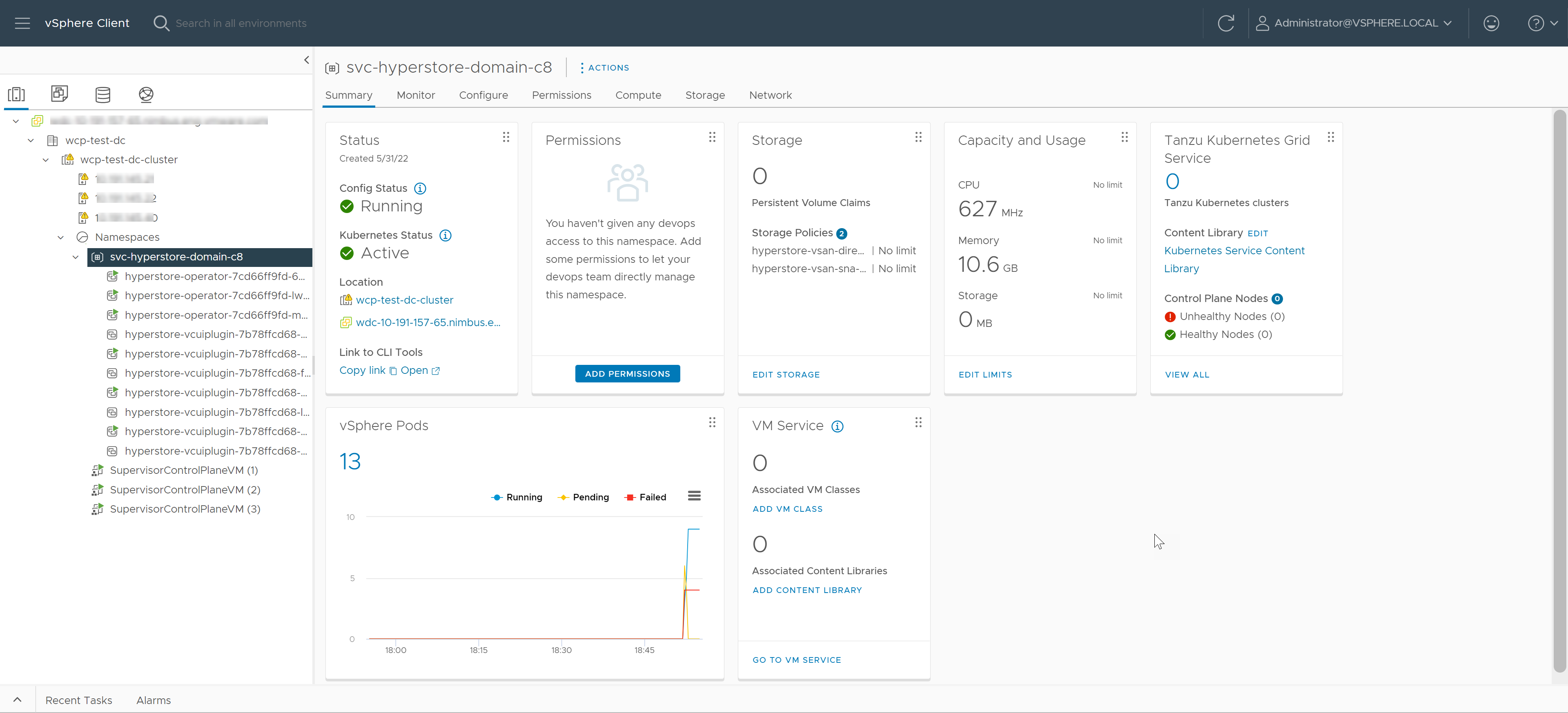Viewport: 1568px width, 713px height.
Task: Open Administrator@VSPHERE.LOCAL user menu
Action: tap(1354, 23)
